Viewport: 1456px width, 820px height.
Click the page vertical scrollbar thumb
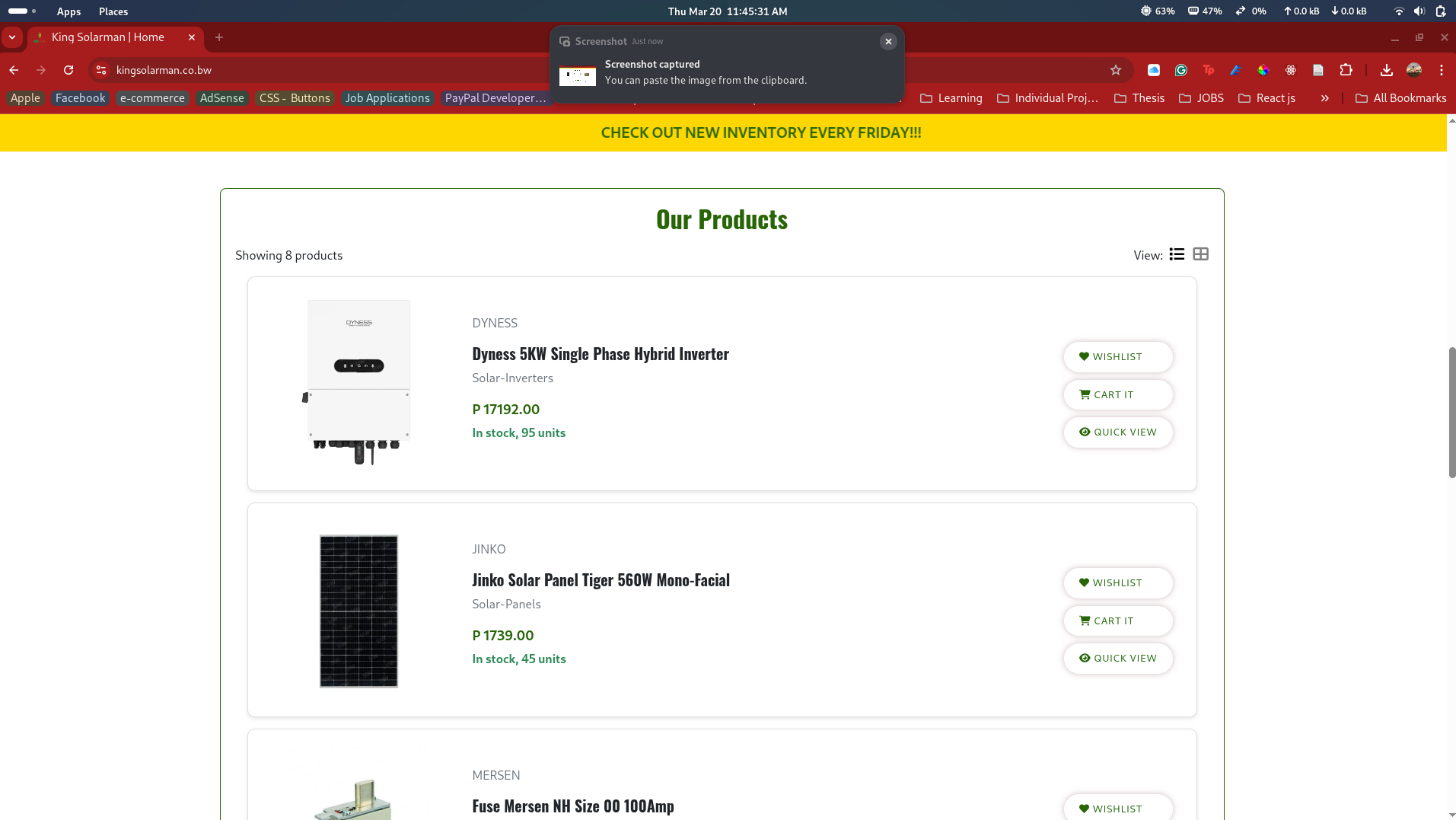1451,412
